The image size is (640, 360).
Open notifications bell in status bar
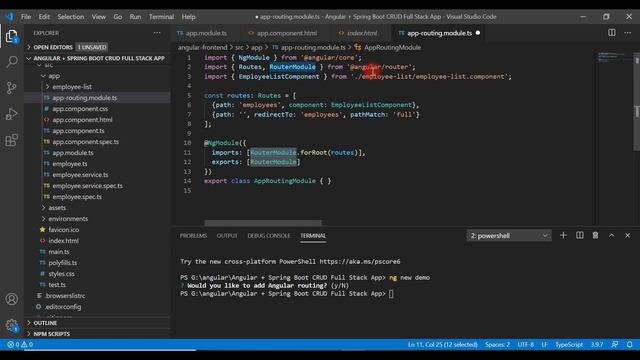[630, 344]
